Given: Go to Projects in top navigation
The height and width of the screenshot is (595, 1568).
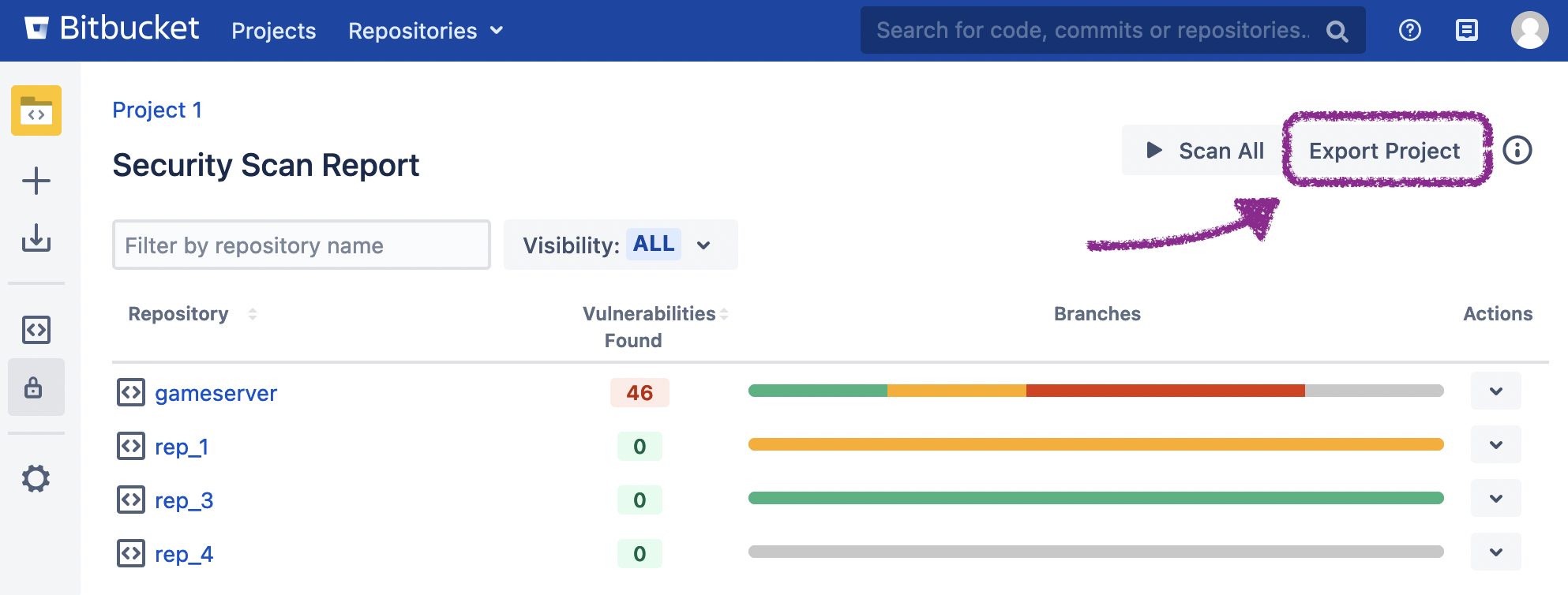Looking at the screenshot, I should click(x=273, y=31).
